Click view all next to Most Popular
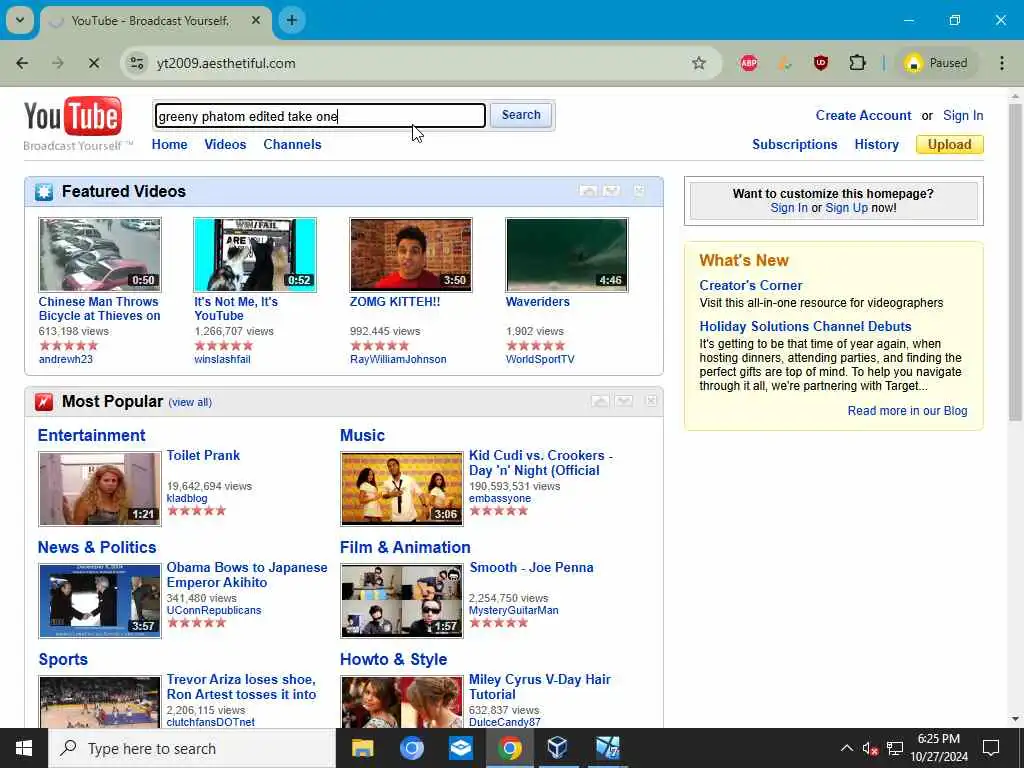Image resolution: width=1024 pixels, height=768 pixels. 190,402
